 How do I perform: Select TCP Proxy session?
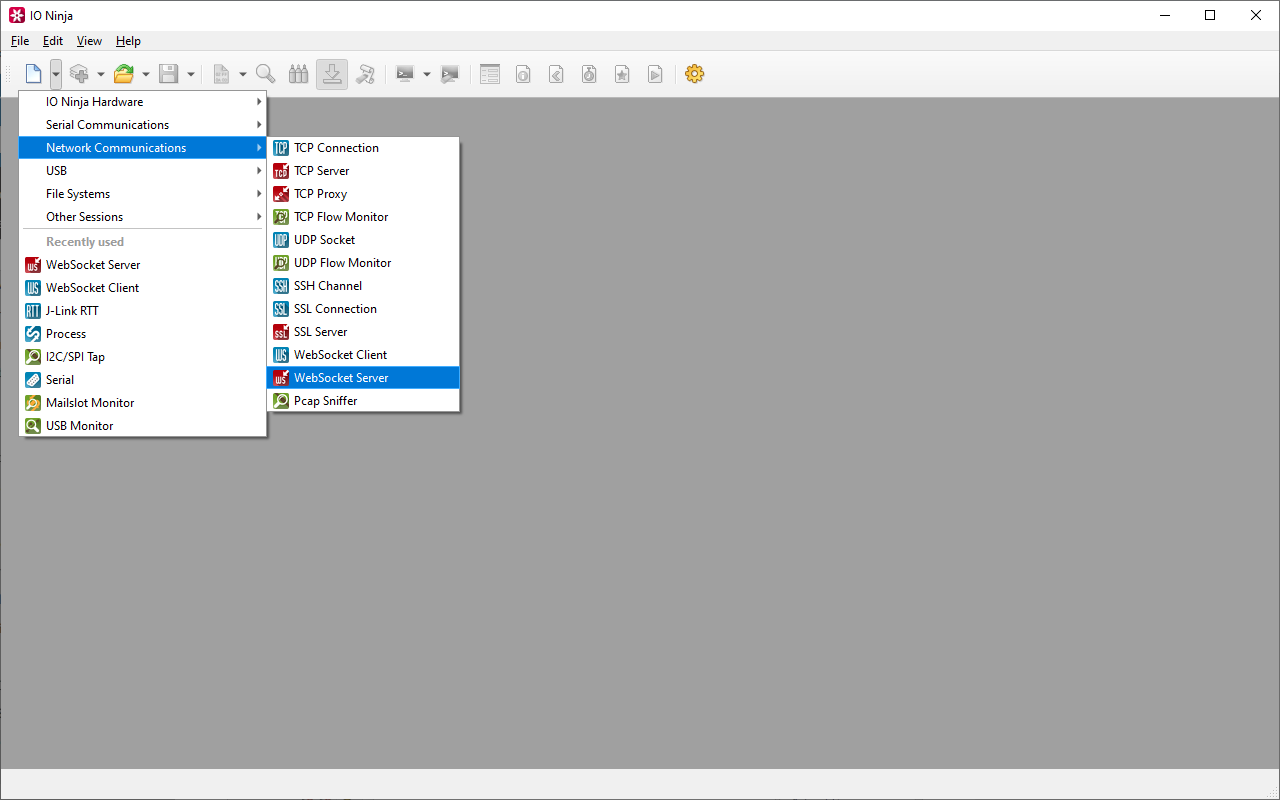coord(364,194)
